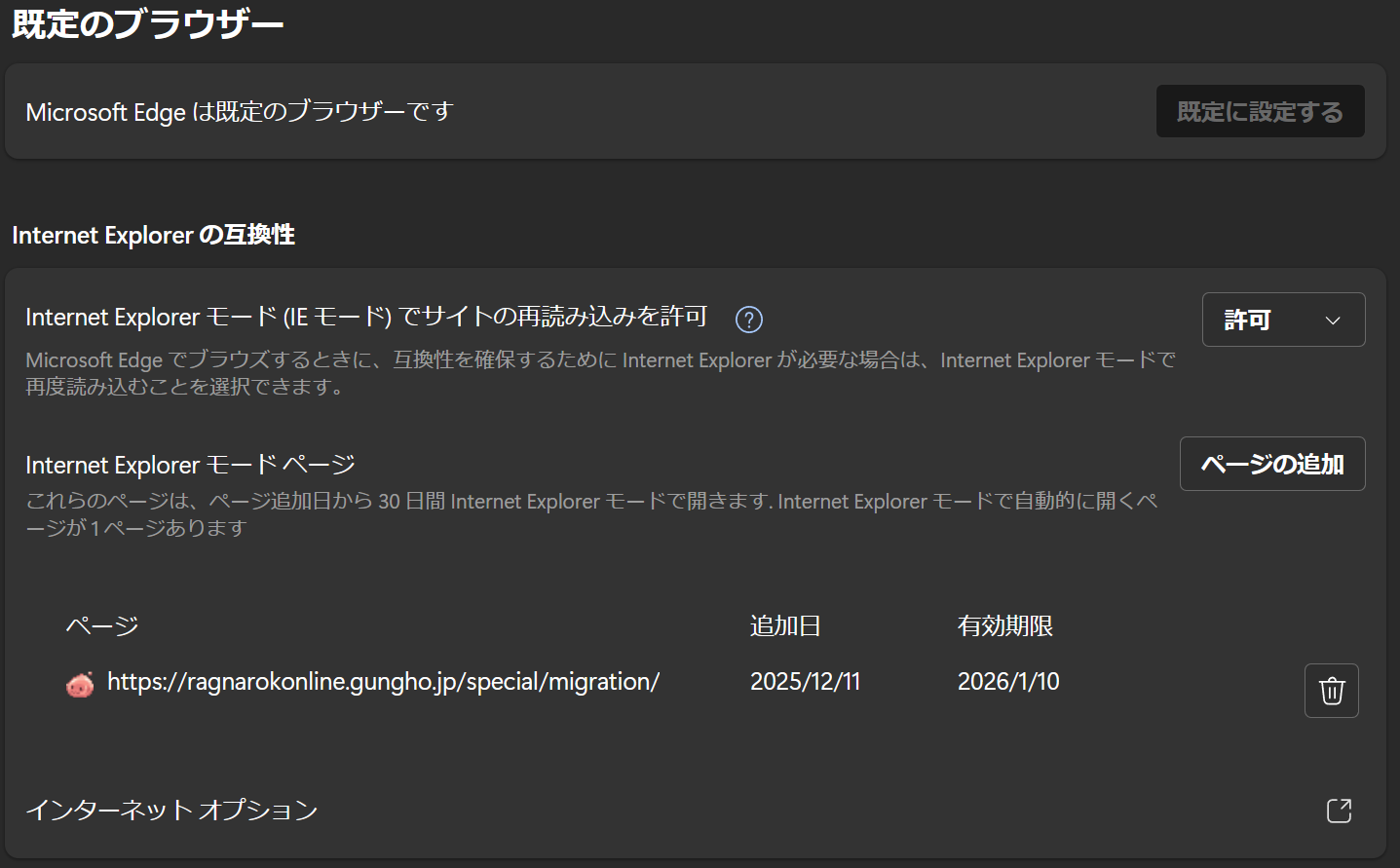Click the Internet Explorer の互換性 heading
Screen dimensions: 1400x868
tap(153, 235)
